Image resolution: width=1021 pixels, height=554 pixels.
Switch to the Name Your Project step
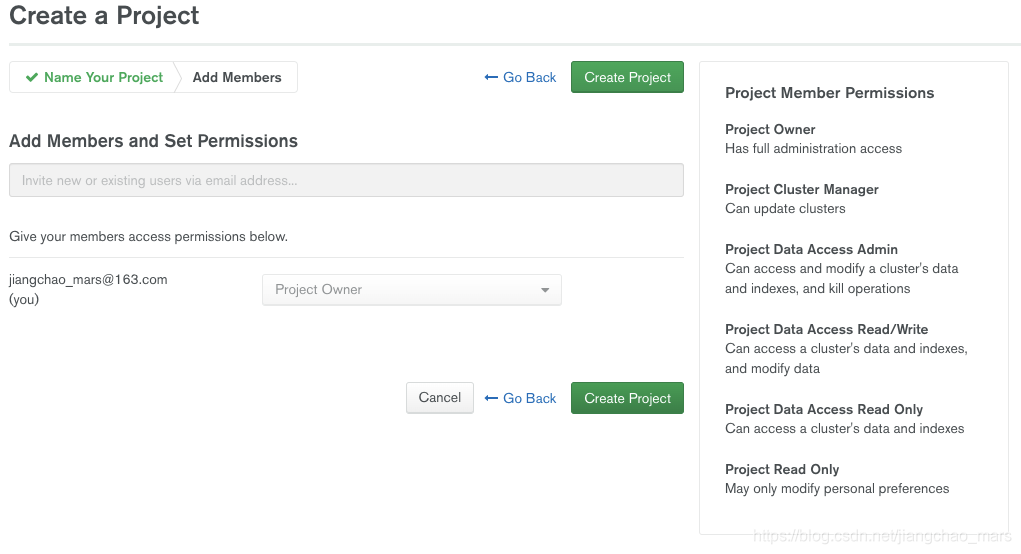[x=103, y=78]
